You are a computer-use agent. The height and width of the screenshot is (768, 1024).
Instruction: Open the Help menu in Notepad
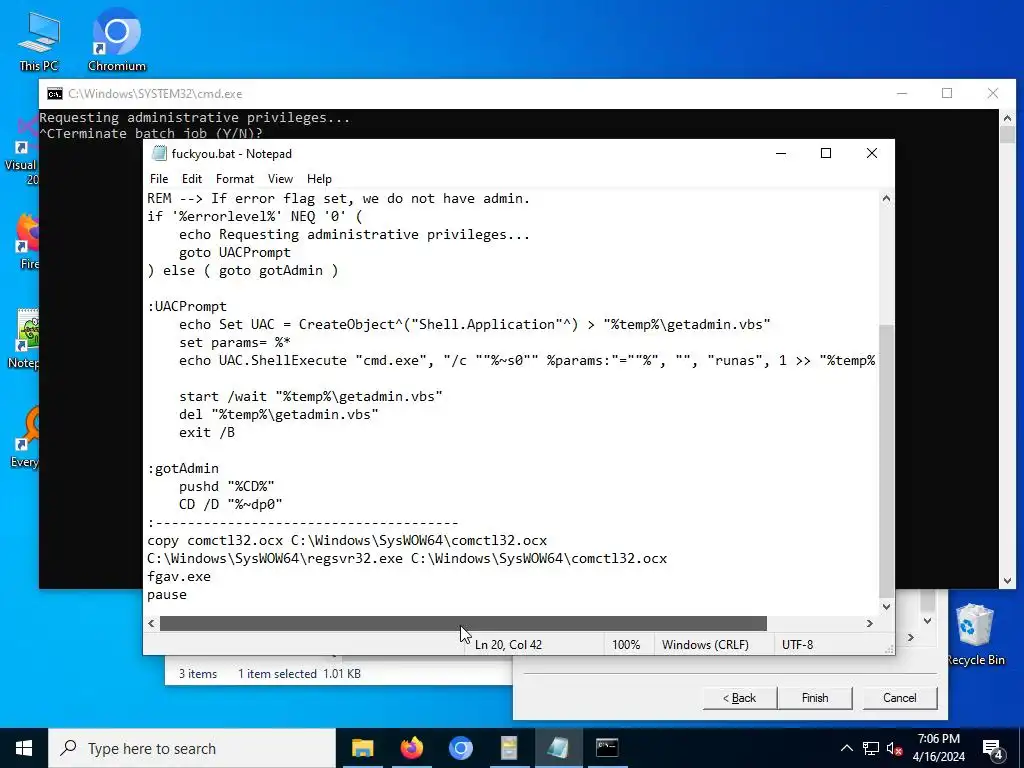coord(319,179)
